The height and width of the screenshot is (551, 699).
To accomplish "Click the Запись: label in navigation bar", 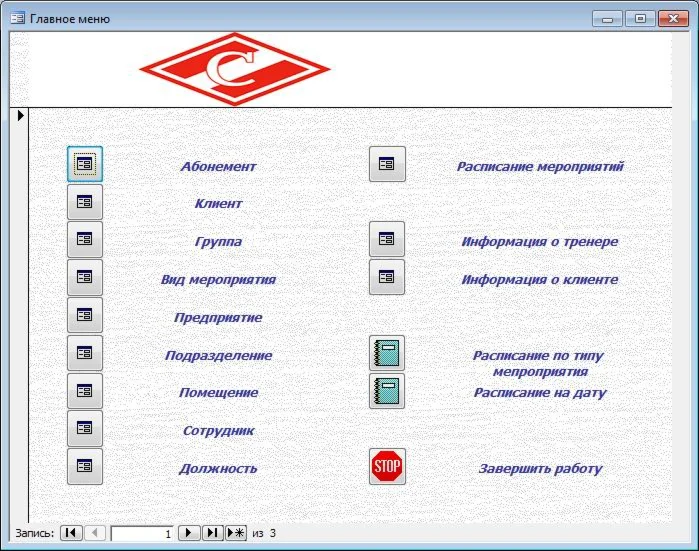I will [x=34, y=533].
